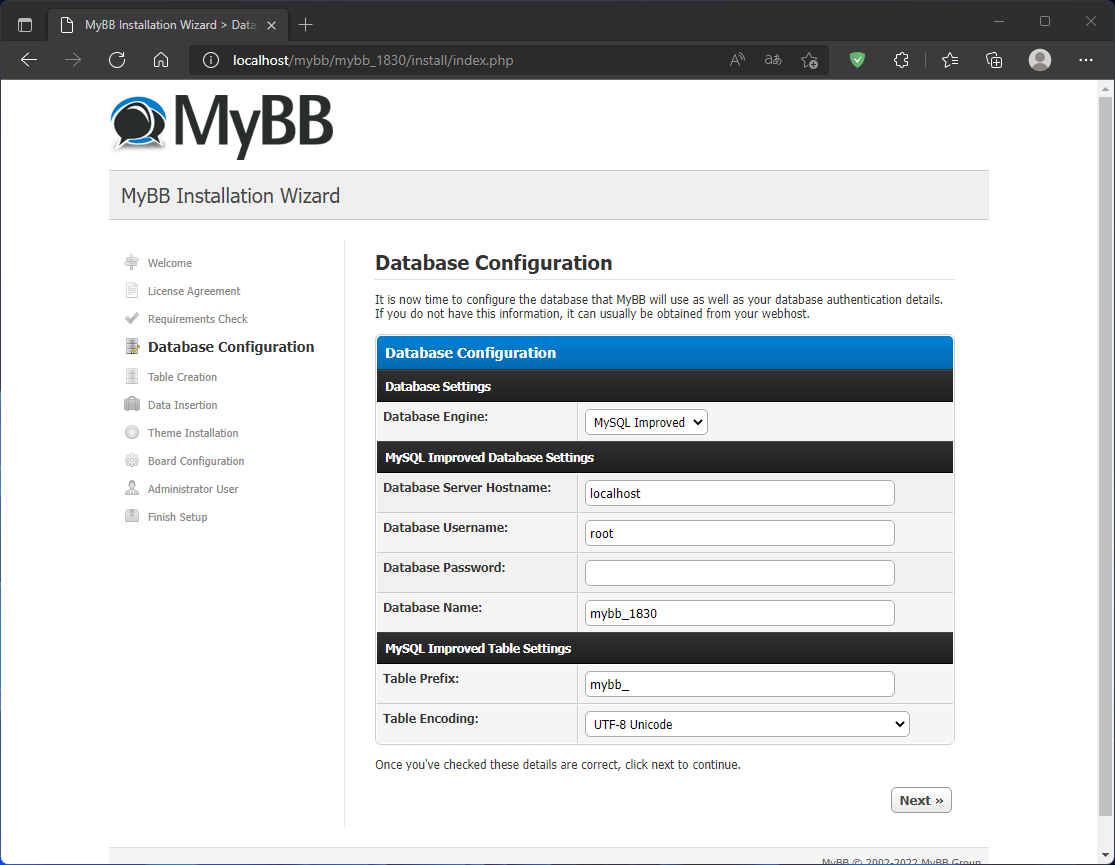Click the browser Back arrow
1115x865 pixels.
(29, 60)
